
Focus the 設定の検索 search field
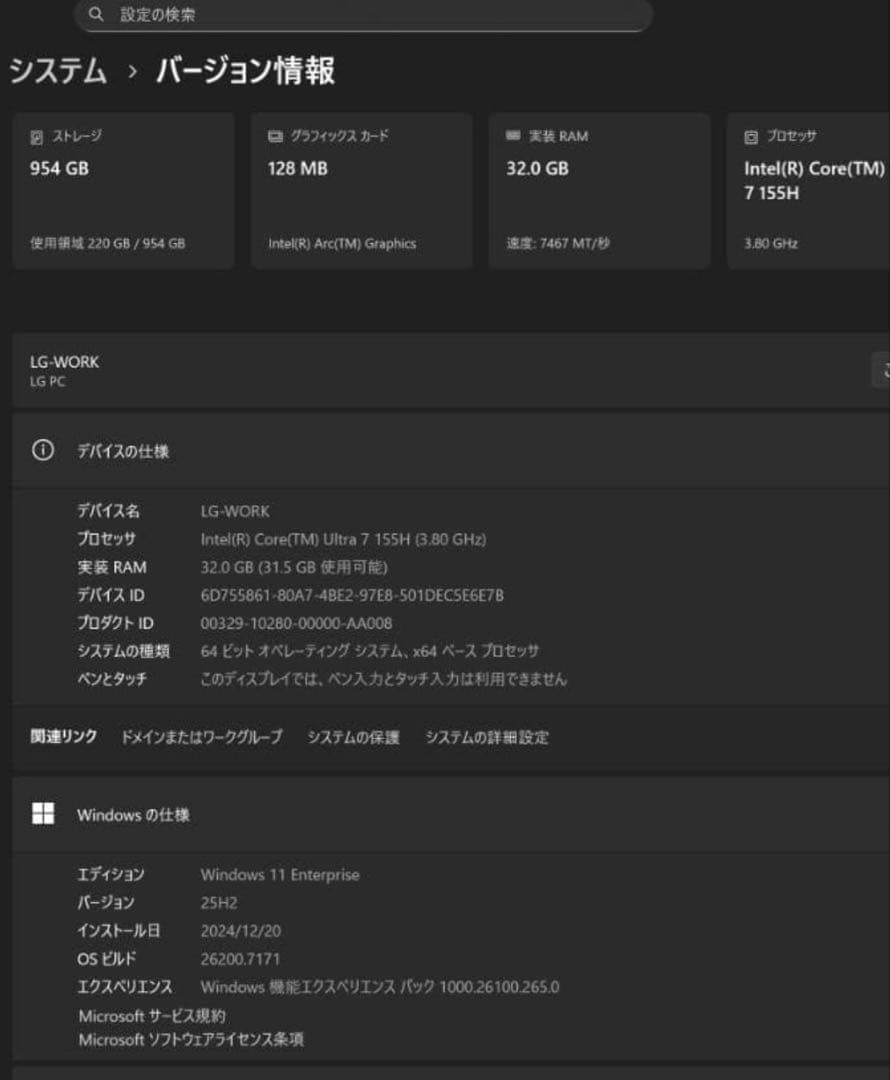(364, 14)
